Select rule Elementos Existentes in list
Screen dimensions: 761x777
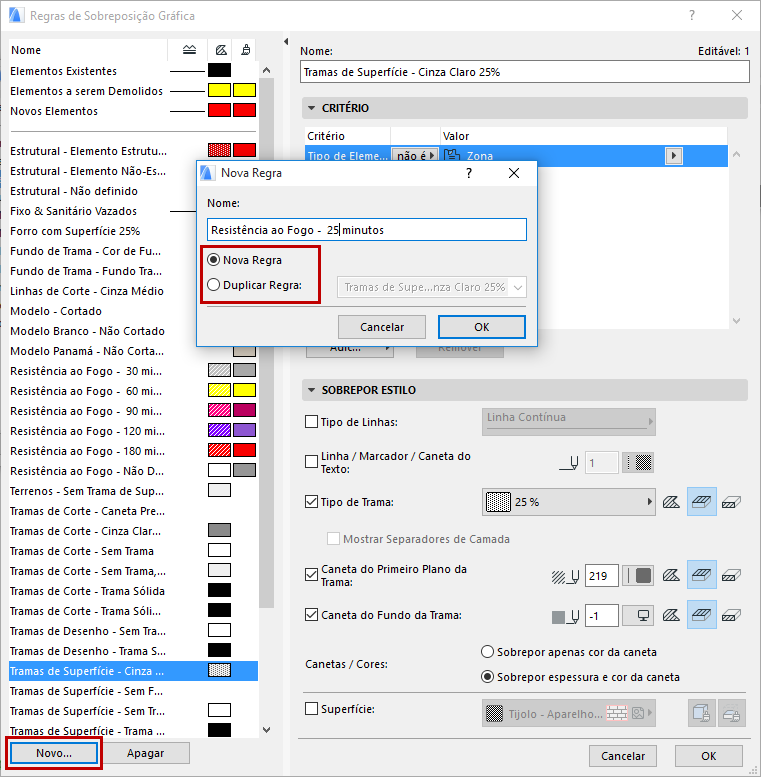tap(133, 71)
